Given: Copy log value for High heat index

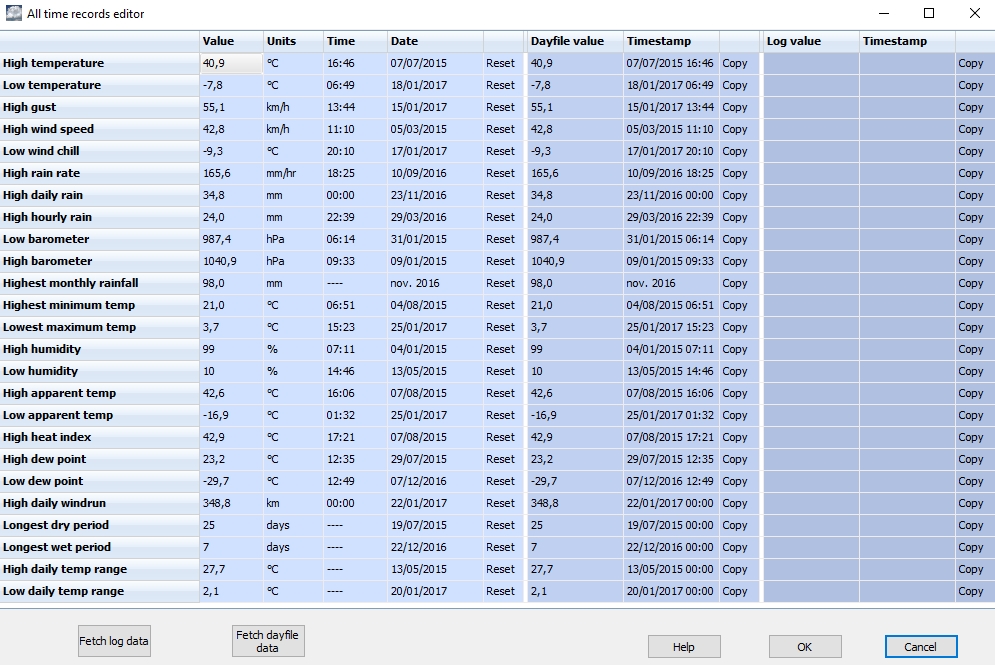Looking at the screenshot, I should pyautogui.click(x=970, y=437).
